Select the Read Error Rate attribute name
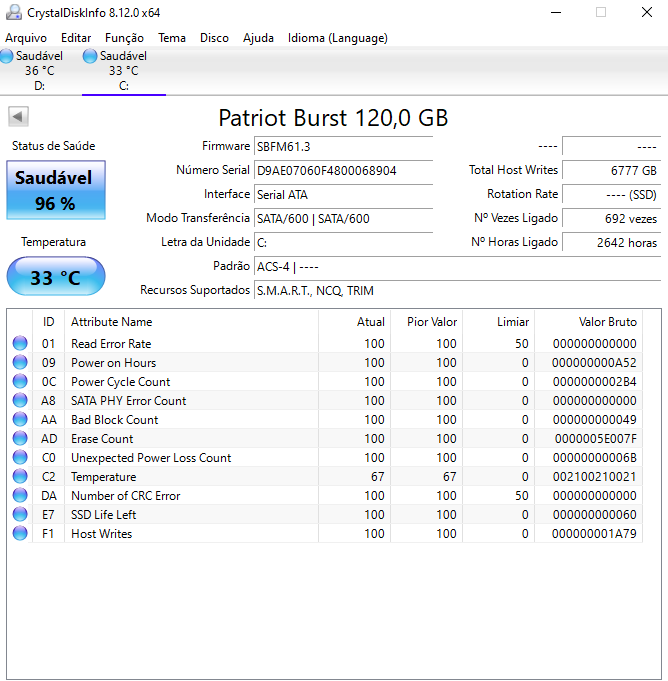The height and width of the screenshot is (681, 668). pos(111,344)
